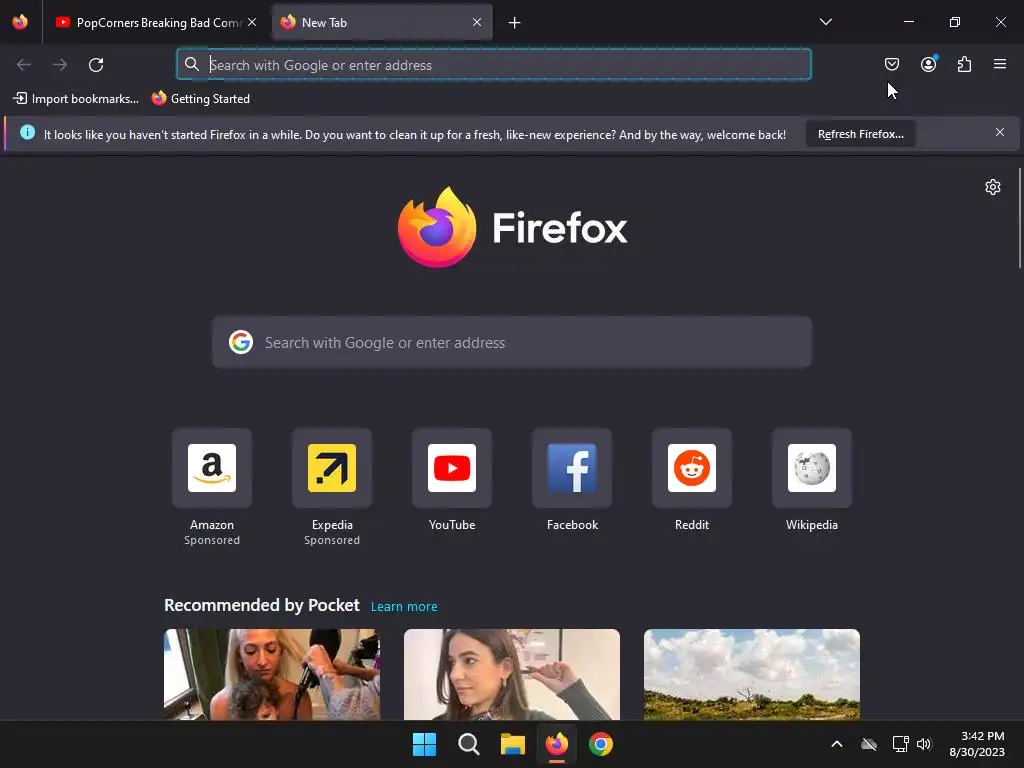
Task: Close the New Tab tab
Action: point(477,22)
